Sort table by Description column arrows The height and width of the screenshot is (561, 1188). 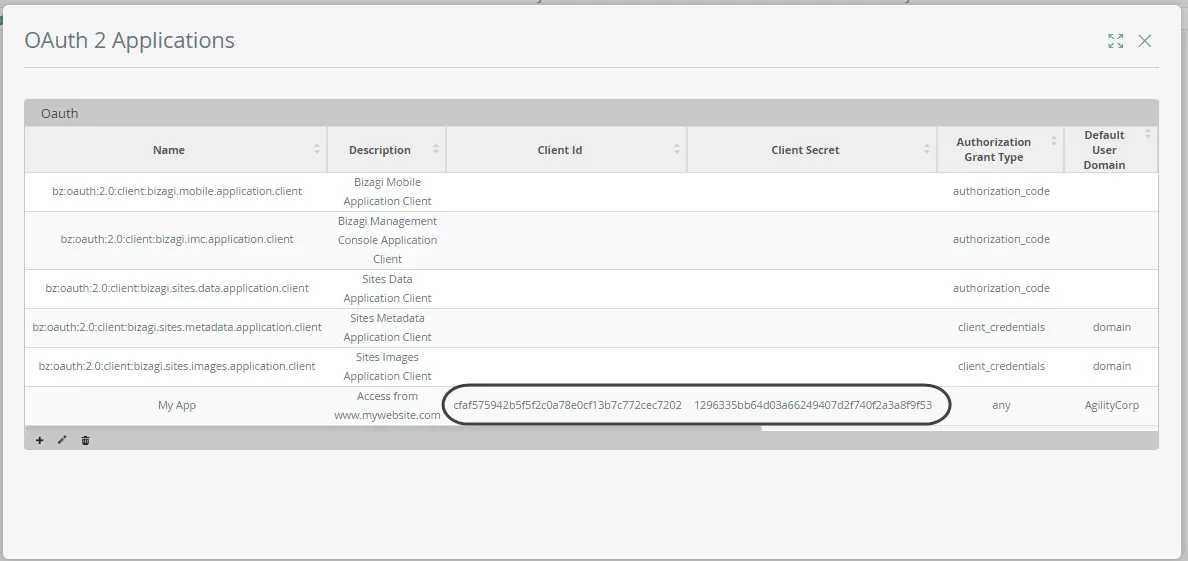click(x=436, y=149)
